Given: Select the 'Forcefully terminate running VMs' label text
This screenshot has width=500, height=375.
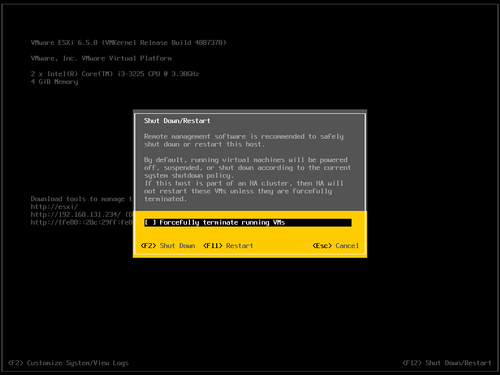Looking at the screenshot, I should (x=222, y=222).
